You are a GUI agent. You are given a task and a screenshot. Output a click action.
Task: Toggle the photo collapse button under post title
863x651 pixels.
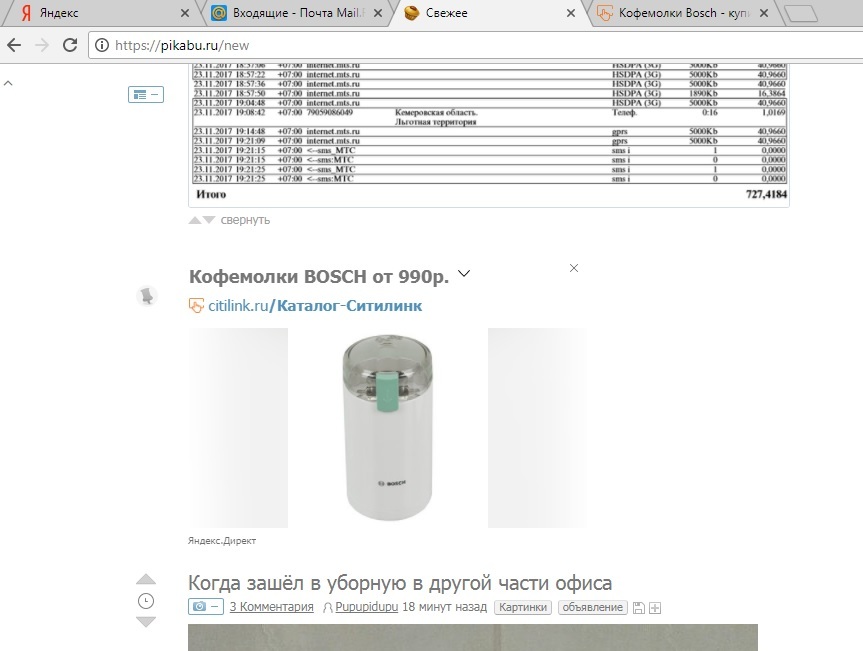pyautogui.click(x=206, y=606)
